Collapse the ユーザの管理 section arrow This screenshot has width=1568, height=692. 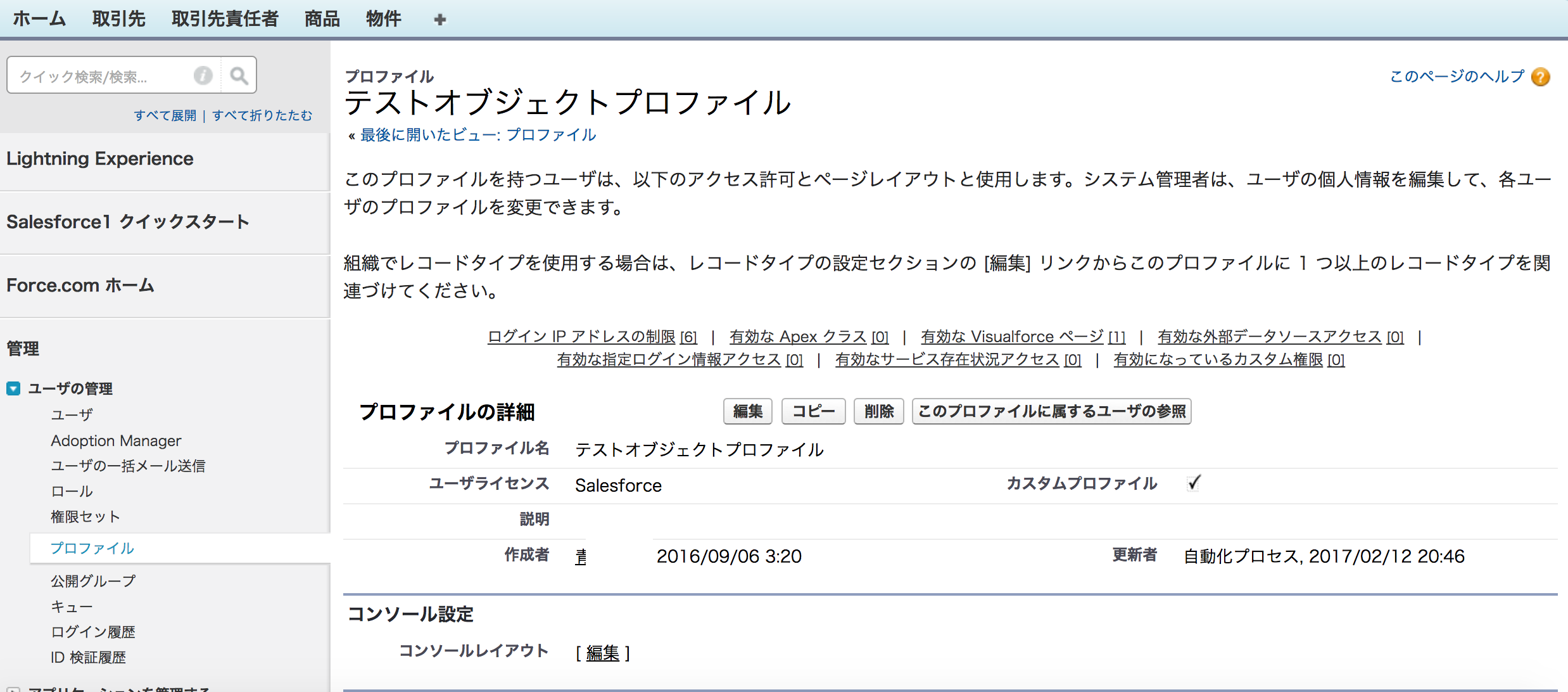tap(13, 388)
